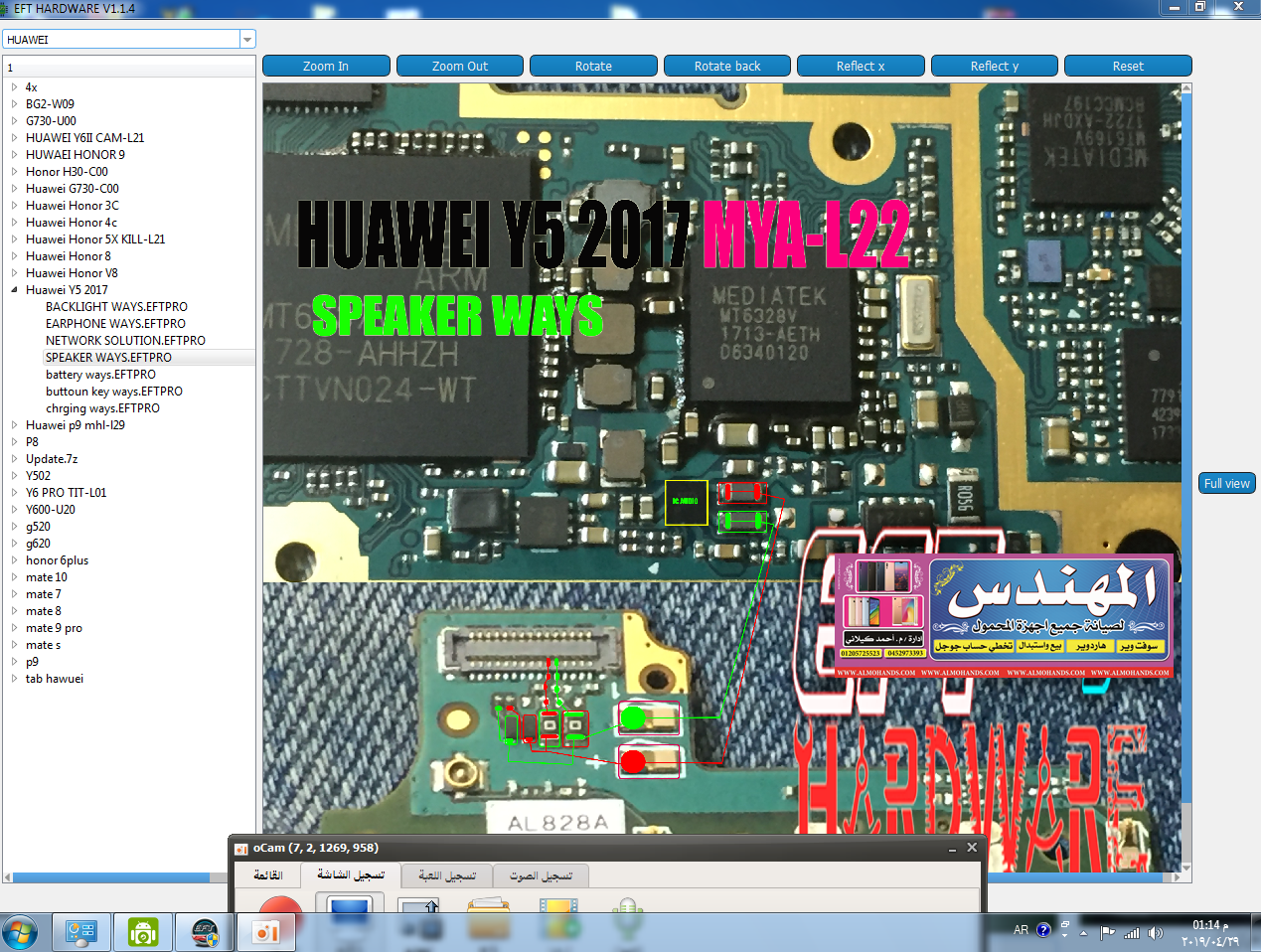1261x952 pixels.
Task: Select mate 8 tree entry
Action: (44, 611)
